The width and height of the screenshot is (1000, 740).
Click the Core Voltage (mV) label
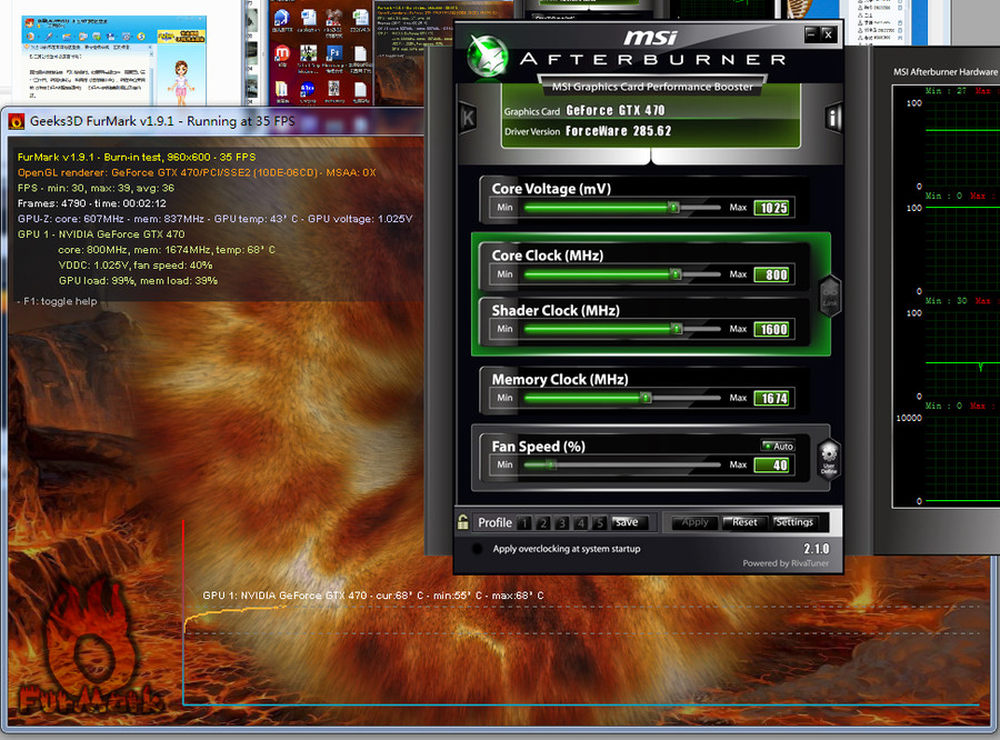click(x=551, y=189)
